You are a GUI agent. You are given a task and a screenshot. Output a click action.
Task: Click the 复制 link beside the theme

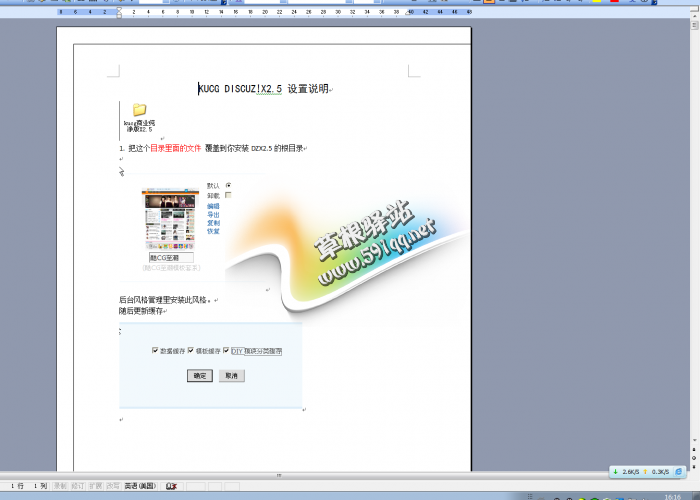(x=213, y=223)
